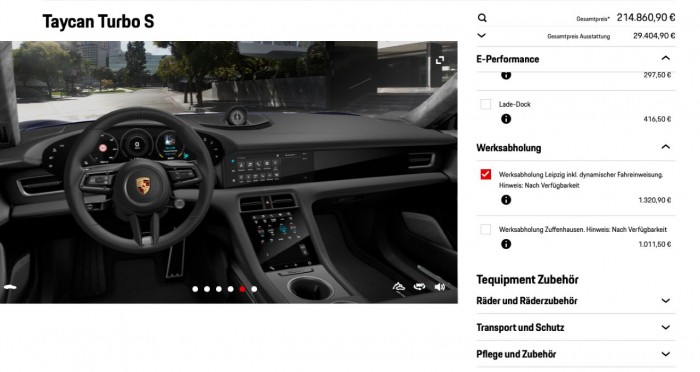The image size is (700, 372).
Task: Open search with the magnifier icon
Action: 482,18
